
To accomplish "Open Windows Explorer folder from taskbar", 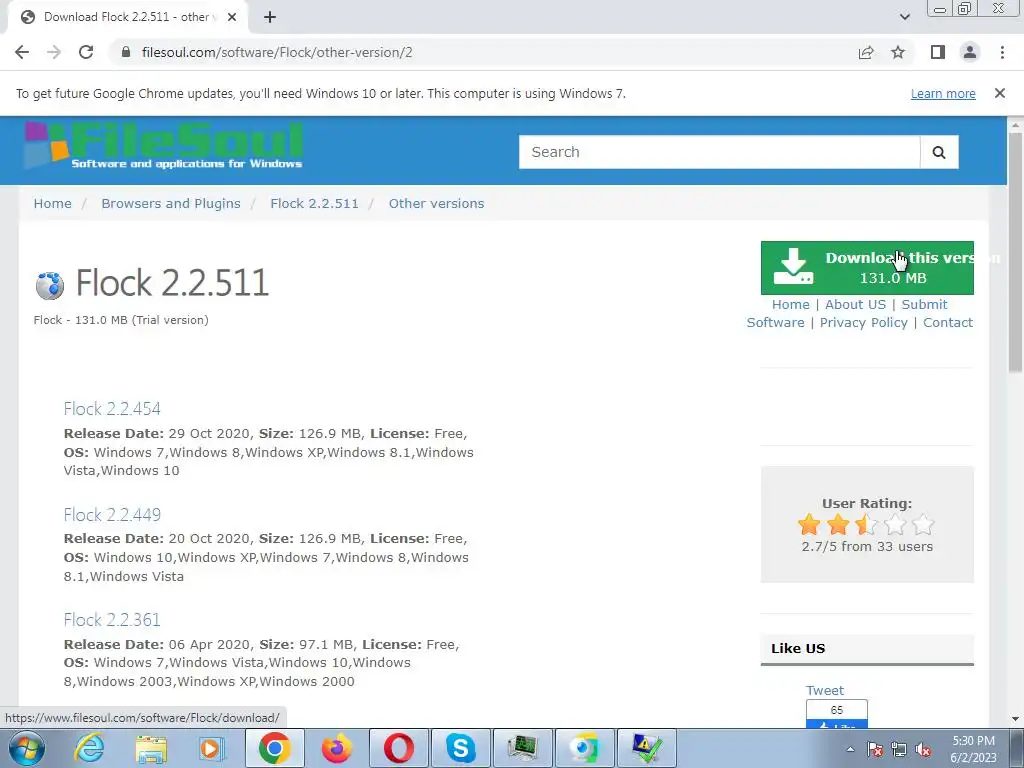I will point(151,748).
